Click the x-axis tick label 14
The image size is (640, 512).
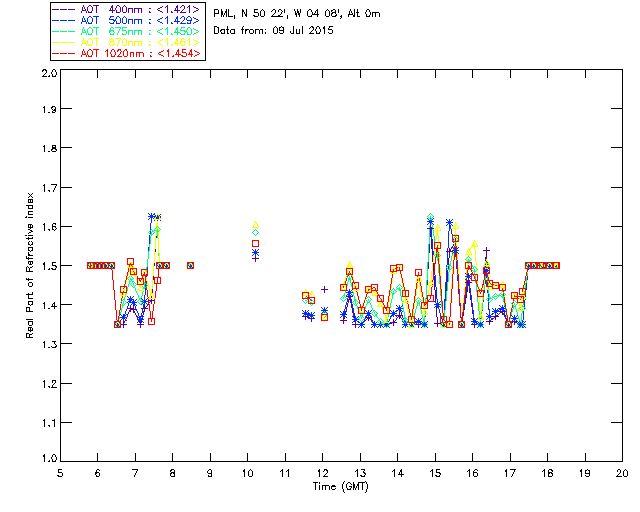pos(398,473)
